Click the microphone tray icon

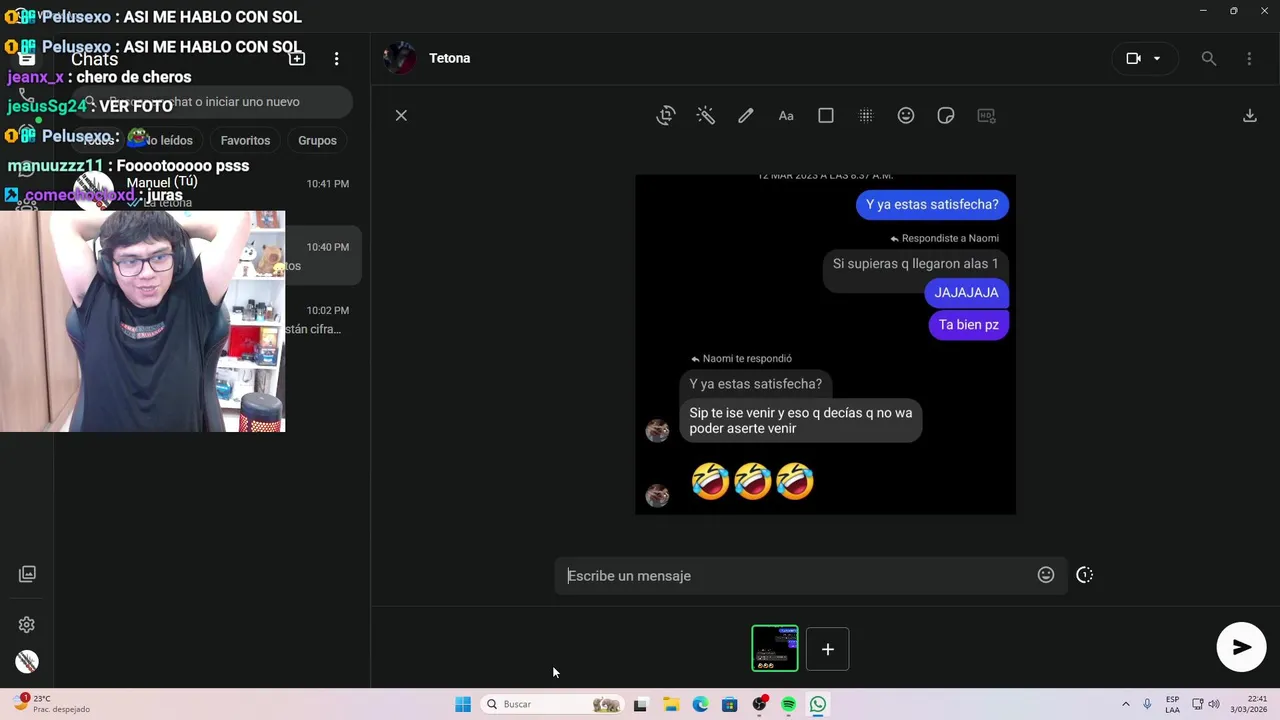coord(1147,704)
